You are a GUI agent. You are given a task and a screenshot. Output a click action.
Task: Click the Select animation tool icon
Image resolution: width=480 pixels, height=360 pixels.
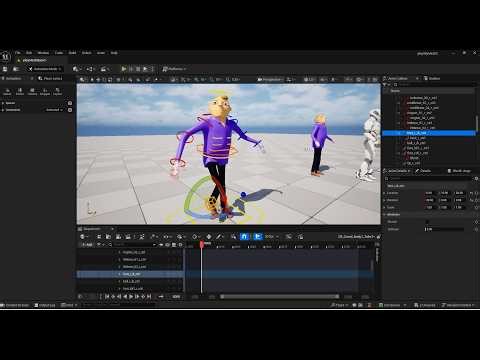coord(7,92)
